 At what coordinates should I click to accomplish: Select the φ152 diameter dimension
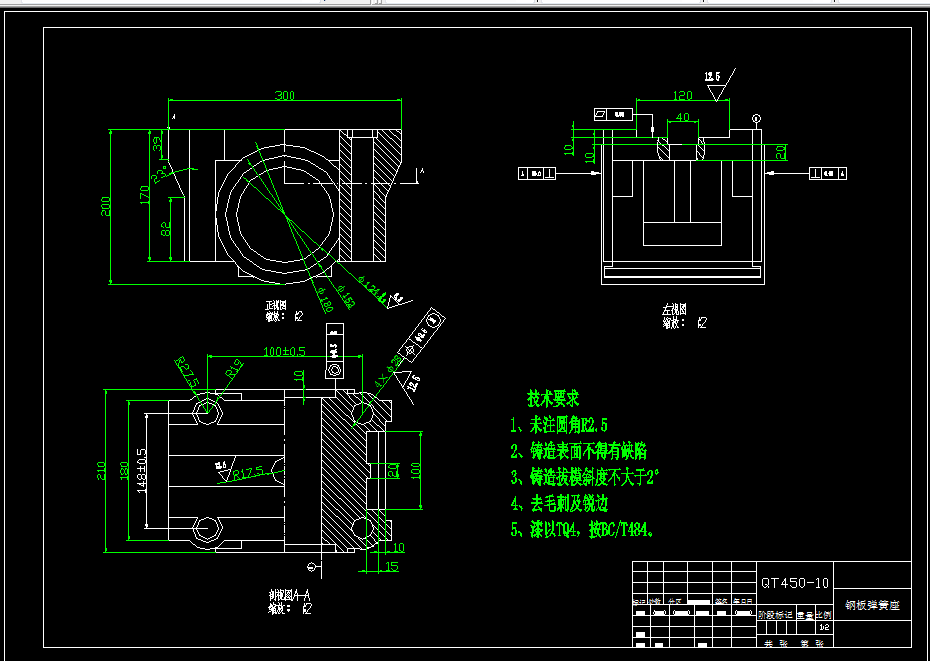click(x=345, y=297)
